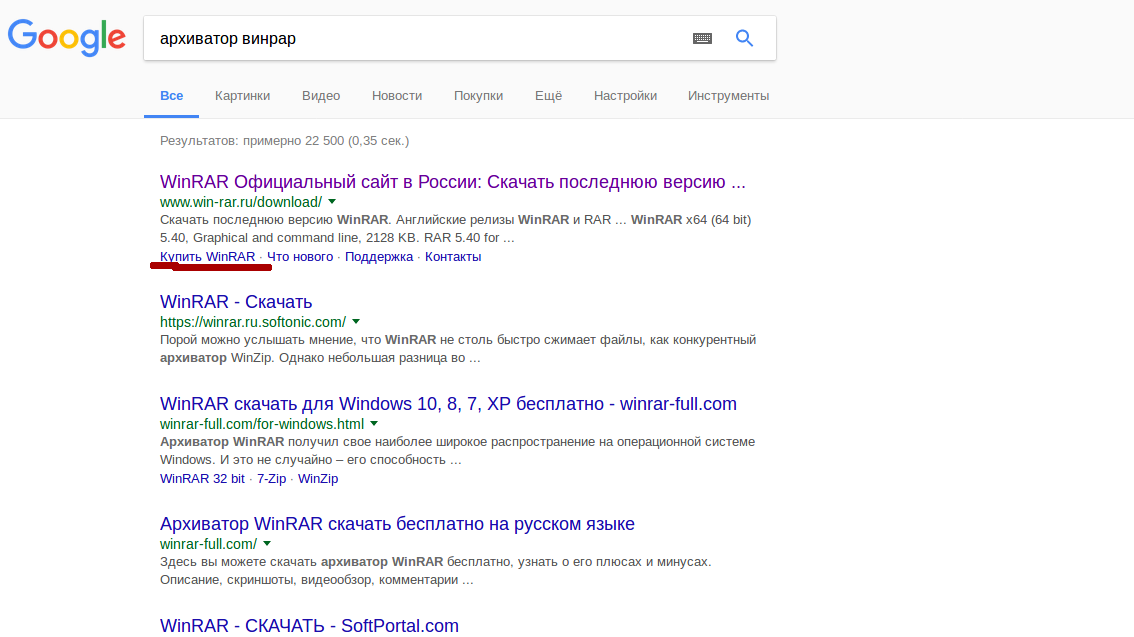This screenshot has height=637, width=1134.
Task: Open the on-screen keyboard icon
Action: (x=702, y=38)
